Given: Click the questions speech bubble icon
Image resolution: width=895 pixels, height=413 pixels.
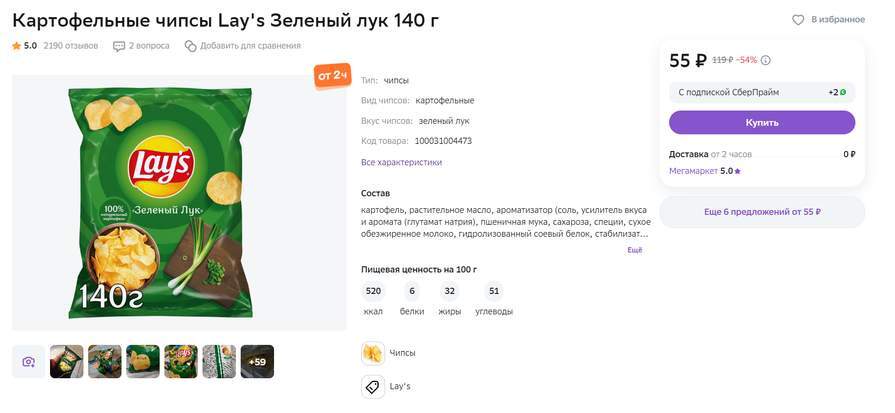Looking at the screenshot, I should 119,46.
